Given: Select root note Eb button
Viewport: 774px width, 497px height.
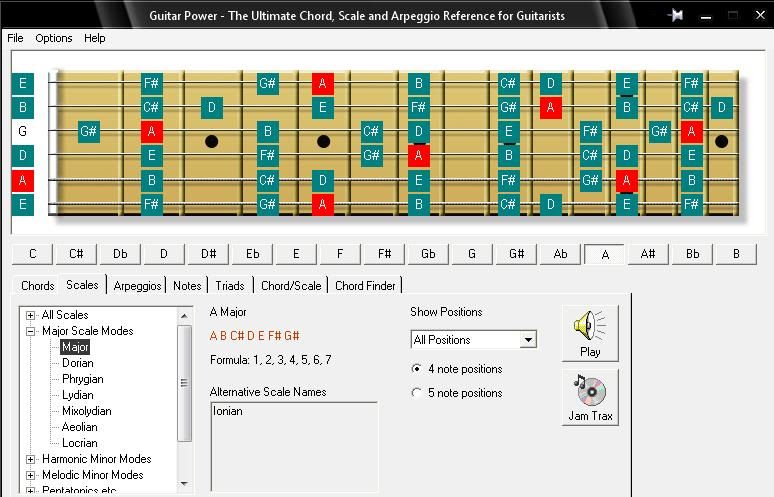Looking at the screenshot, I should [x=252, y=254].
